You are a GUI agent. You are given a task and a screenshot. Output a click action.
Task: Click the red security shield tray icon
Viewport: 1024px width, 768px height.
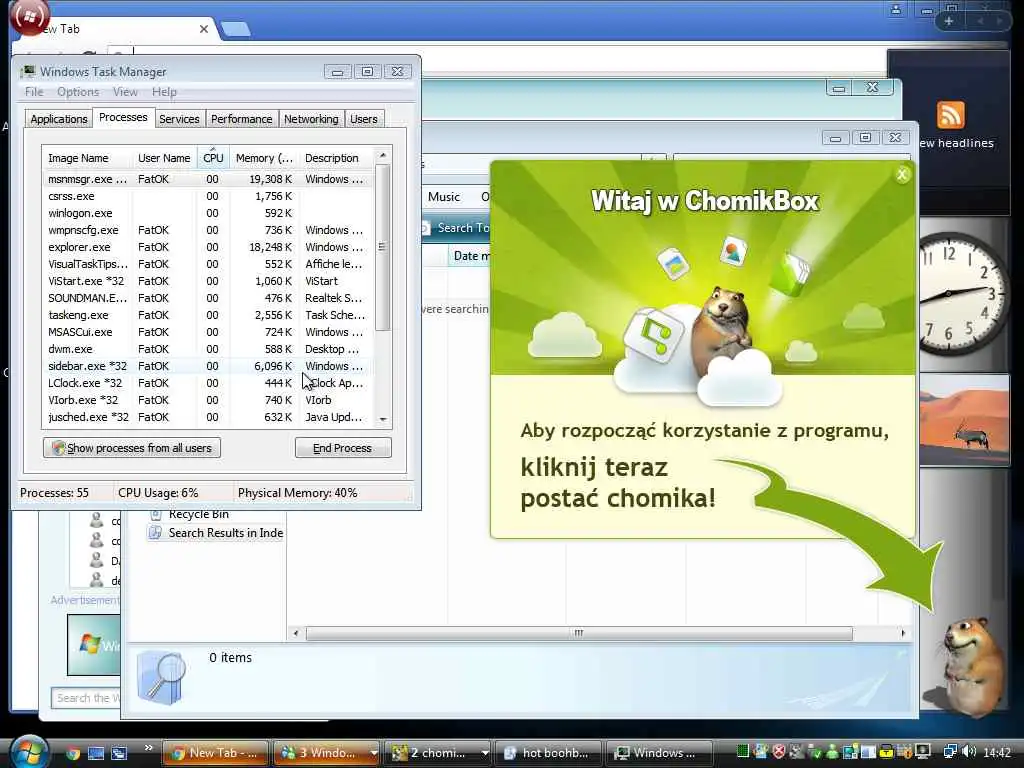pos(779,752)
